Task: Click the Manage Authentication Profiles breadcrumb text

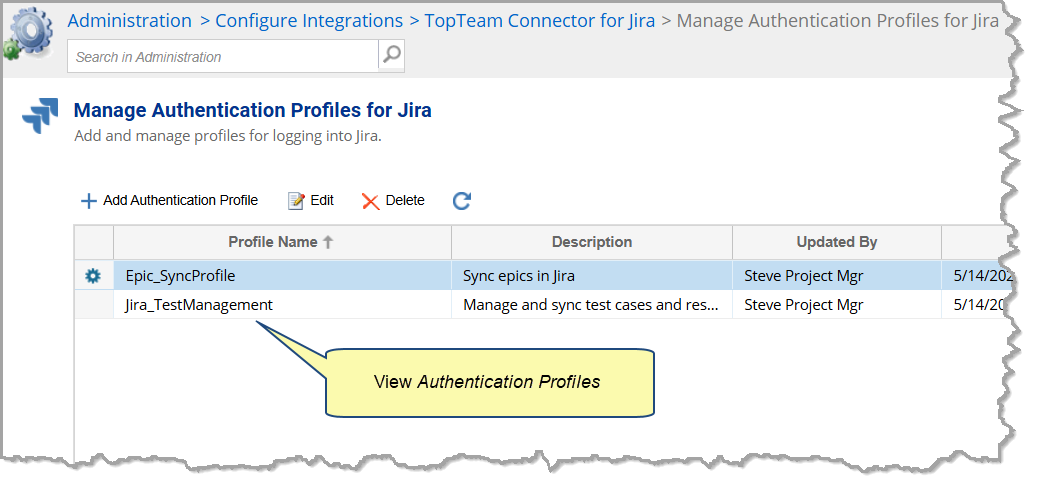Action: (837, 21)
